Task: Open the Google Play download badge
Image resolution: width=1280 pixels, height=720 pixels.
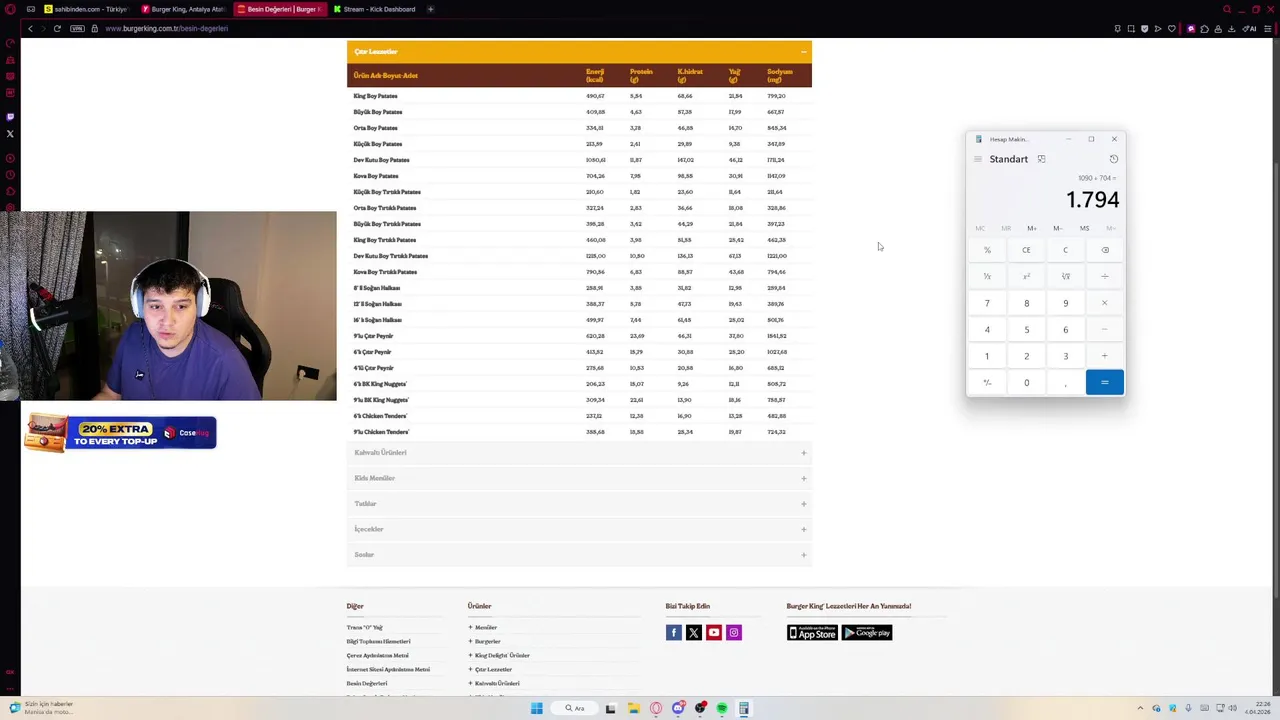Action: 867,632
